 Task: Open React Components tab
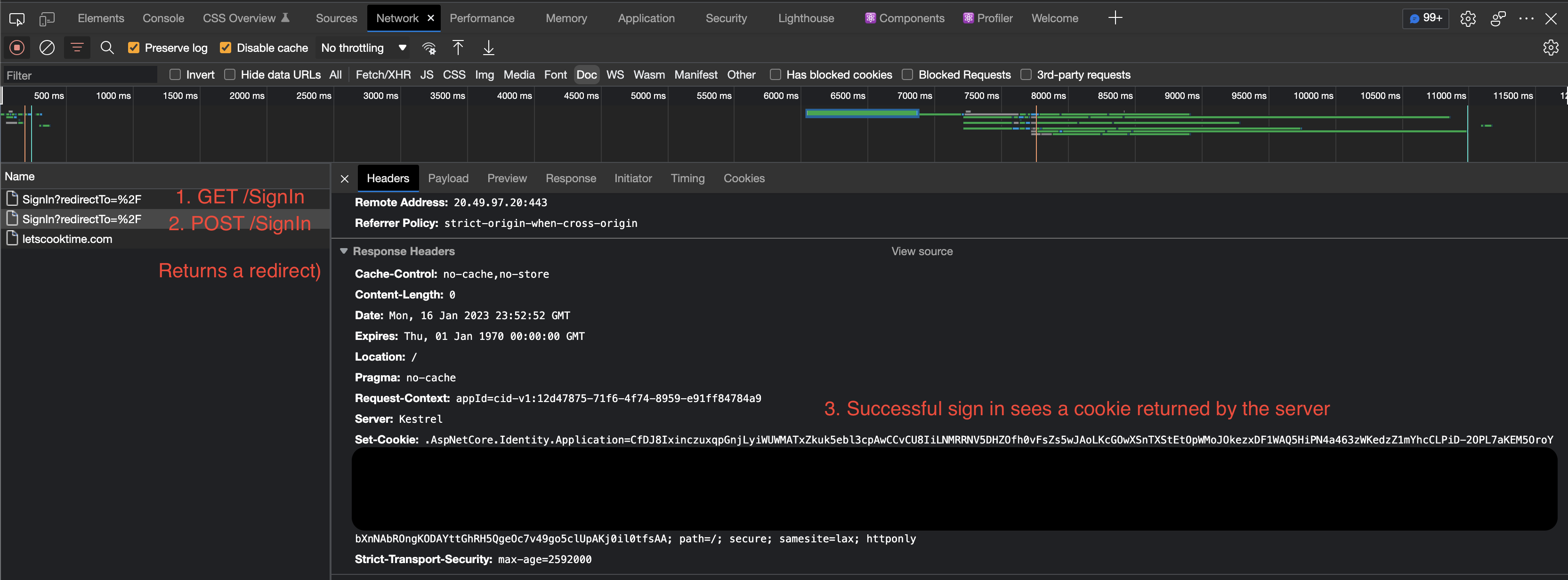pos(905,18)
